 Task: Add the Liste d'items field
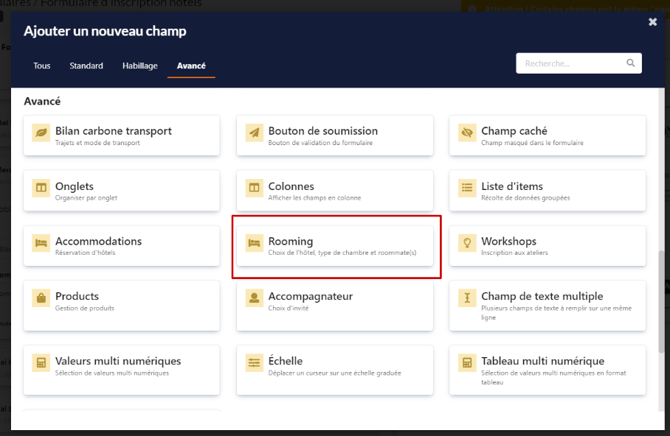[x=547, y=190]
